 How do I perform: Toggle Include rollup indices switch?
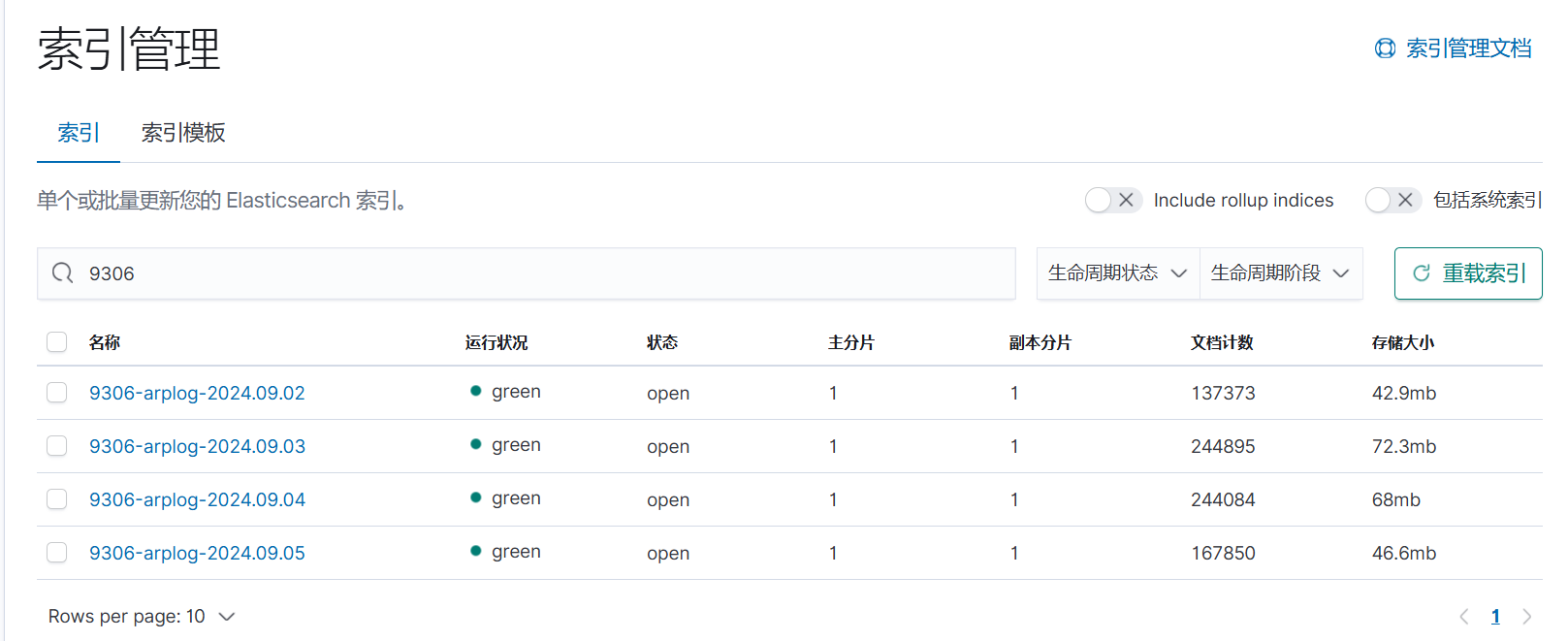tap(1113, 200)
